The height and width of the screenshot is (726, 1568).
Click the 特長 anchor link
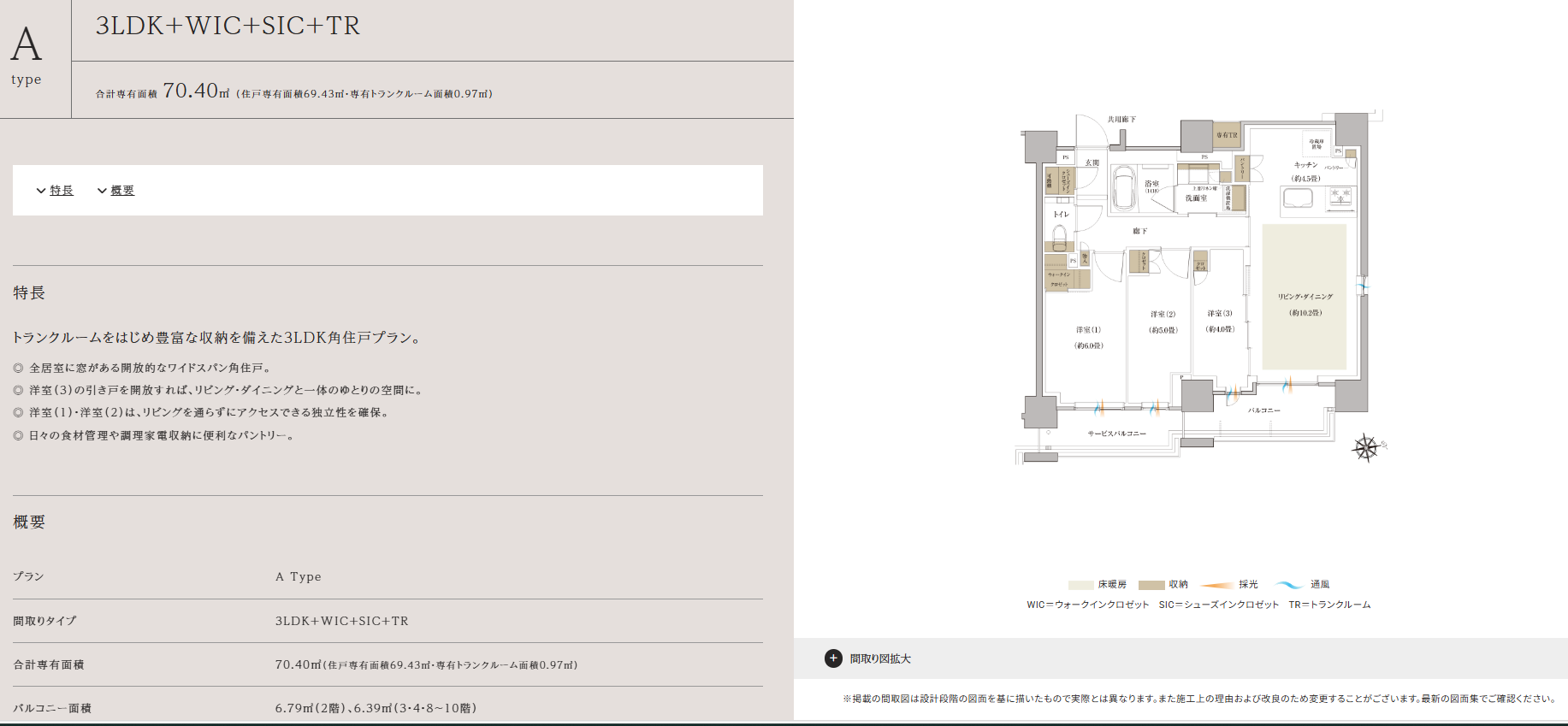click(x=62, y=191)
